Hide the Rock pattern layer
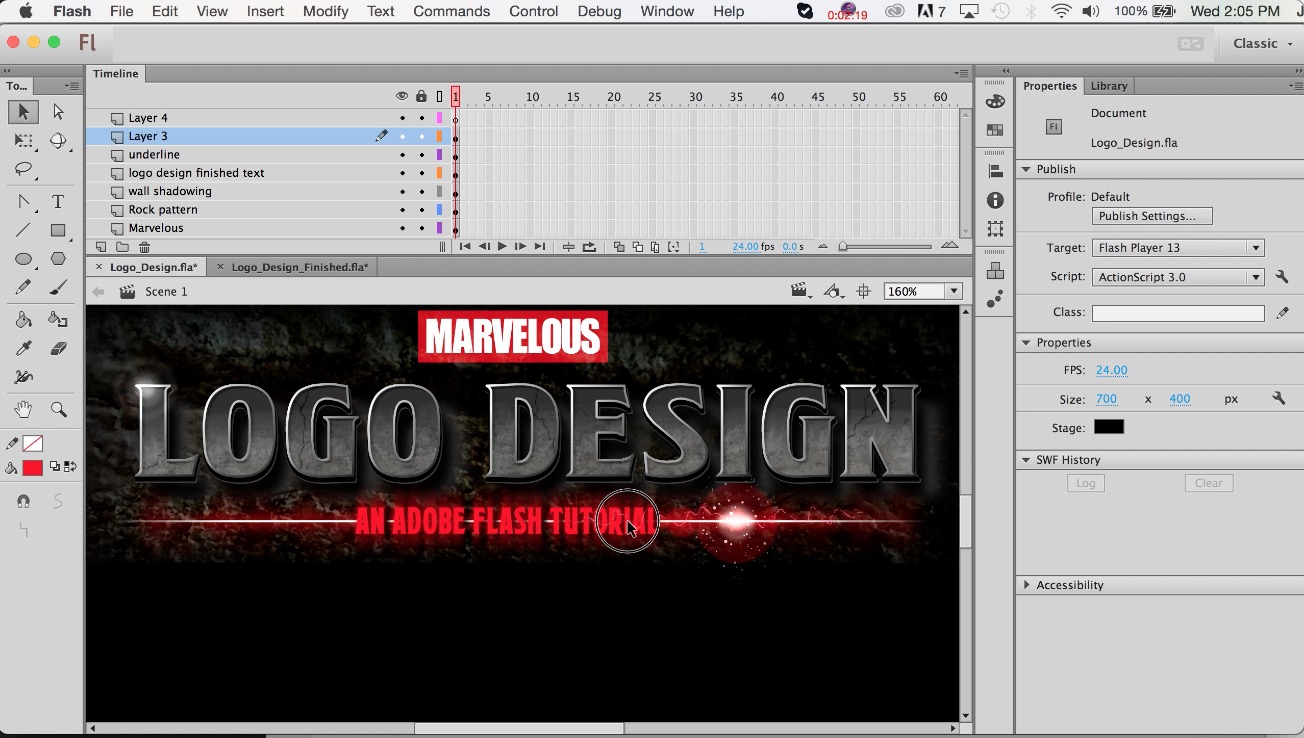This screenshot has height=738, width=1304. (401, 209)
